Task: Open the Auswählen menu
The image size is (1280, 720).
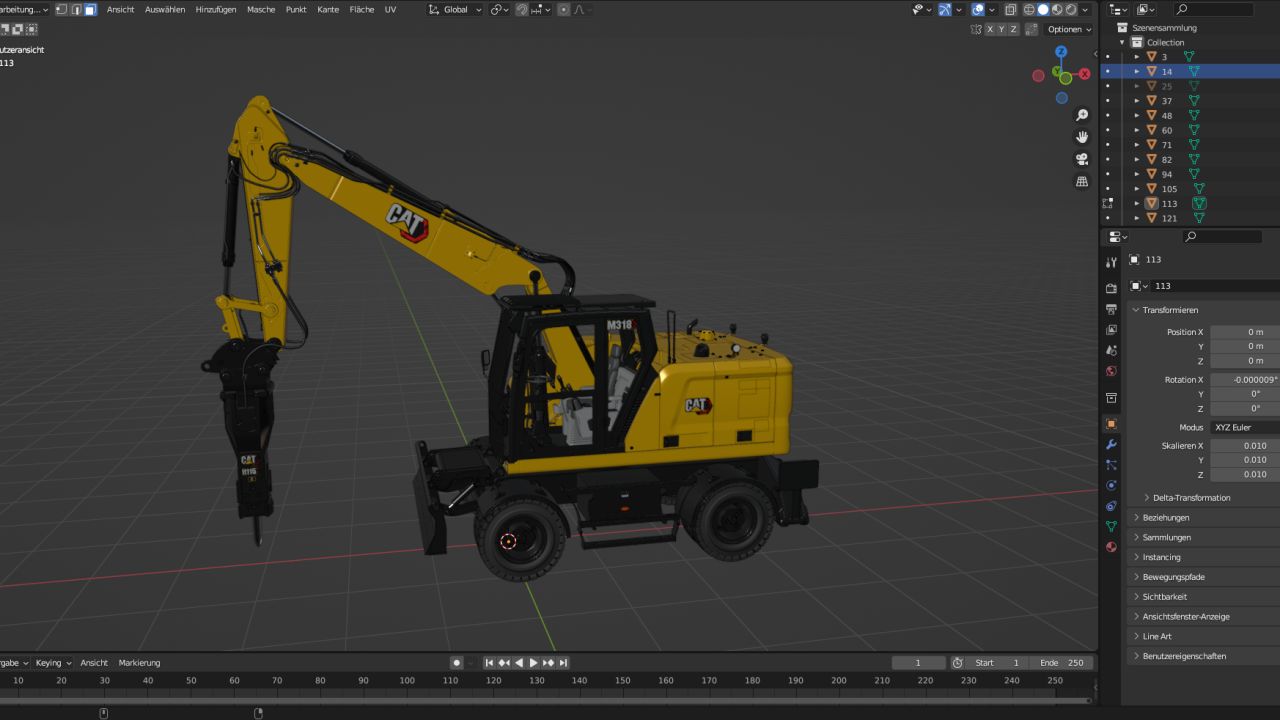Action: coord(165,9)
